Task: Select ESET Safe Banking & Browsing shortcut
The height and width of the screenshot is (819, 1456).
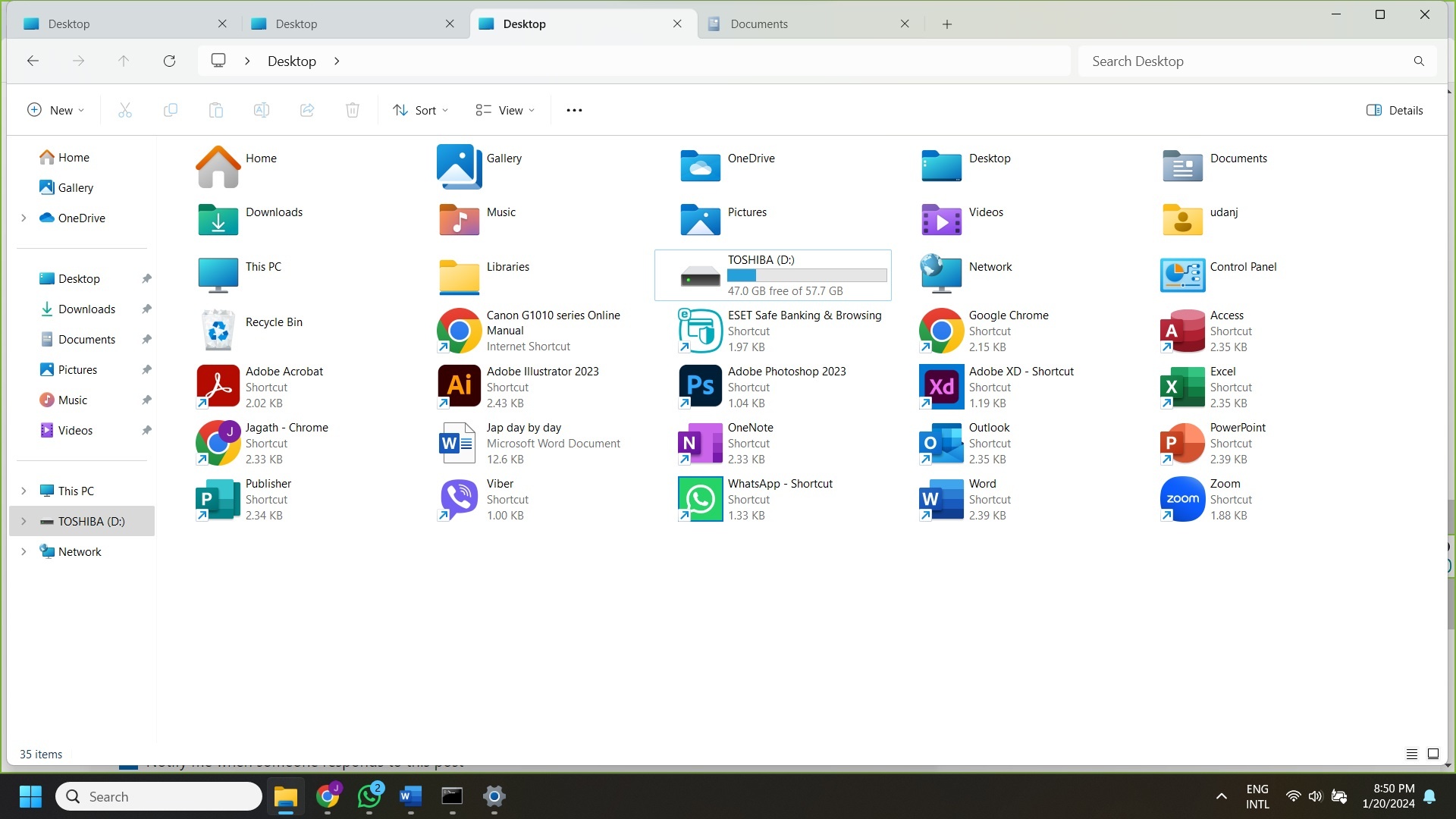Action: [x=700, y=331]
